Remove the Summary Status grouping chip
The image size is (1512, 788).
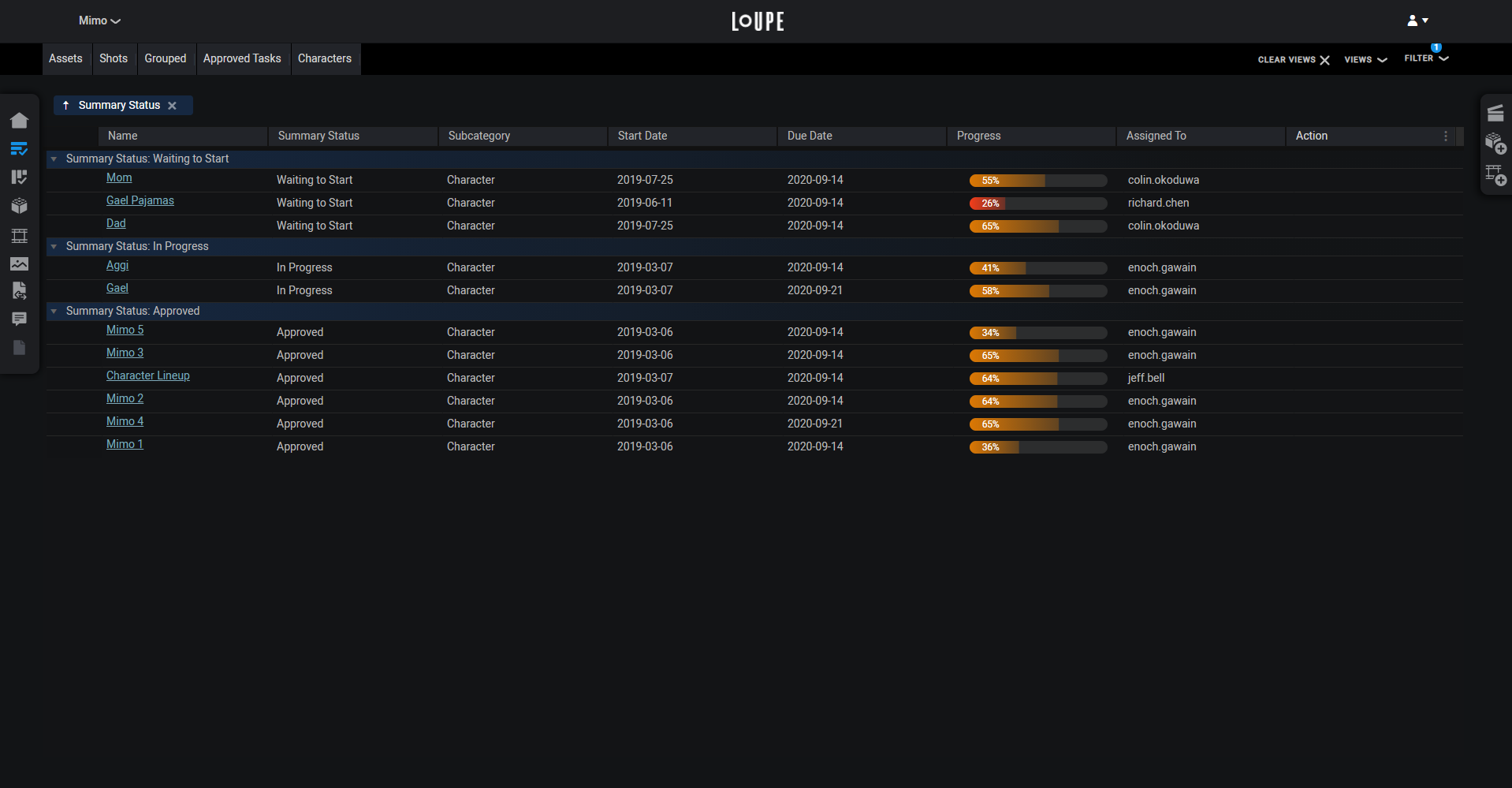[172, 106]
